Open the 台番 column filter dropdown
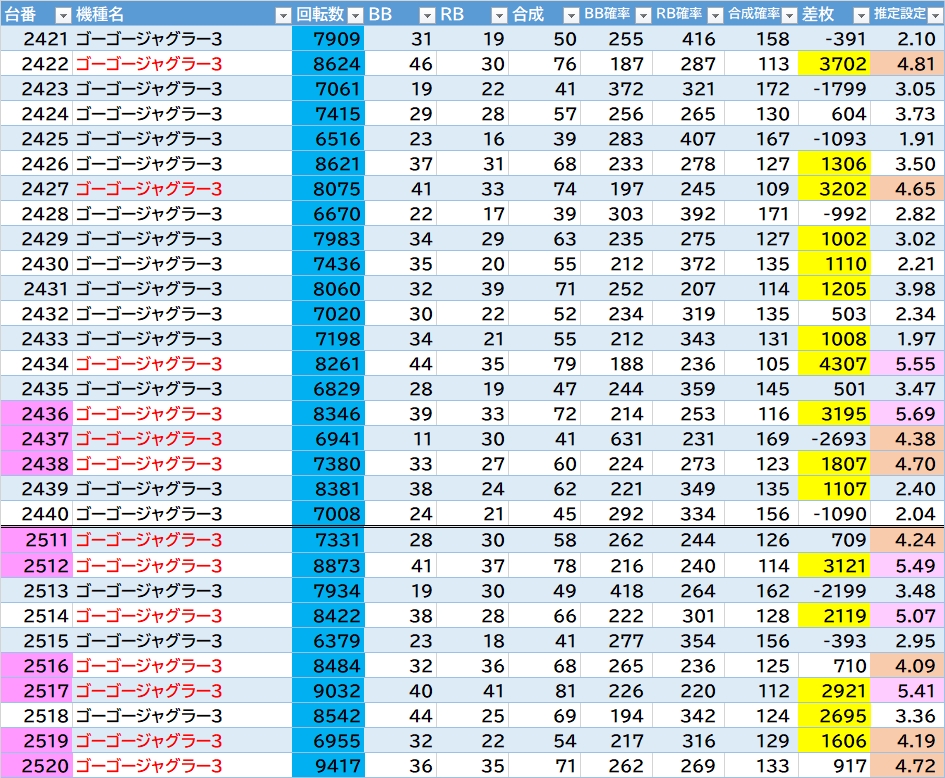The image size is (945, 778). point(63,15)
